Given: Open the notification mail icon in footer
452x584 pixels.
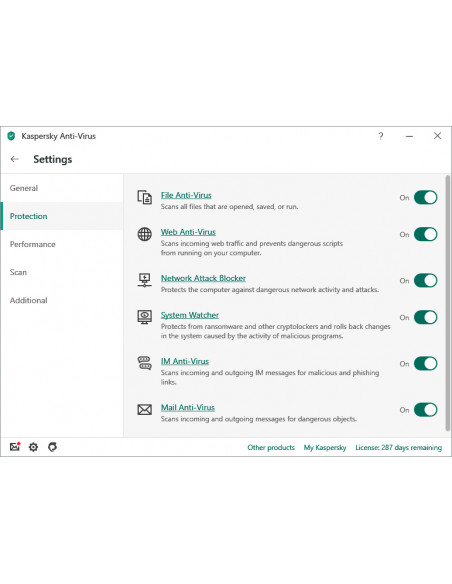Looking at the screenshot, I should [x=15, y=446].
